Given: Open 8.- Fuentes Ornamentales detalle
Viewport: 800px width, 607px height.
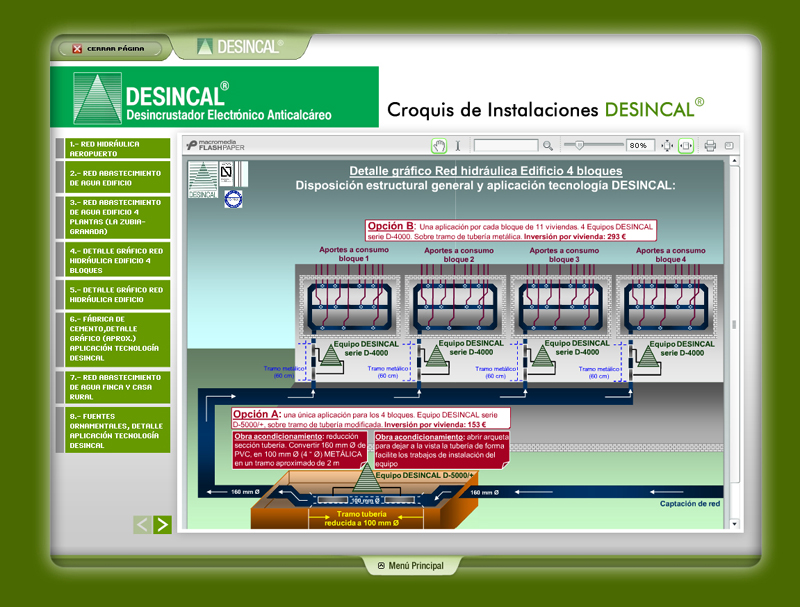Looking at the screenshot, I should pos(117,431).
